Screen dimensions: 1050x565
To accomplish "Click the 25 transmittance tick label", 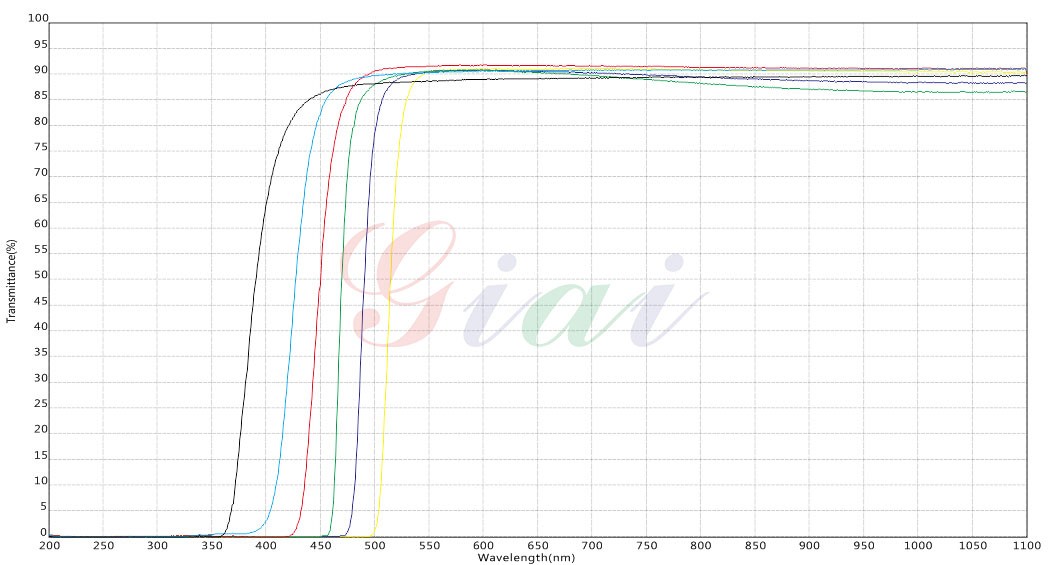I will pos(41,404).
